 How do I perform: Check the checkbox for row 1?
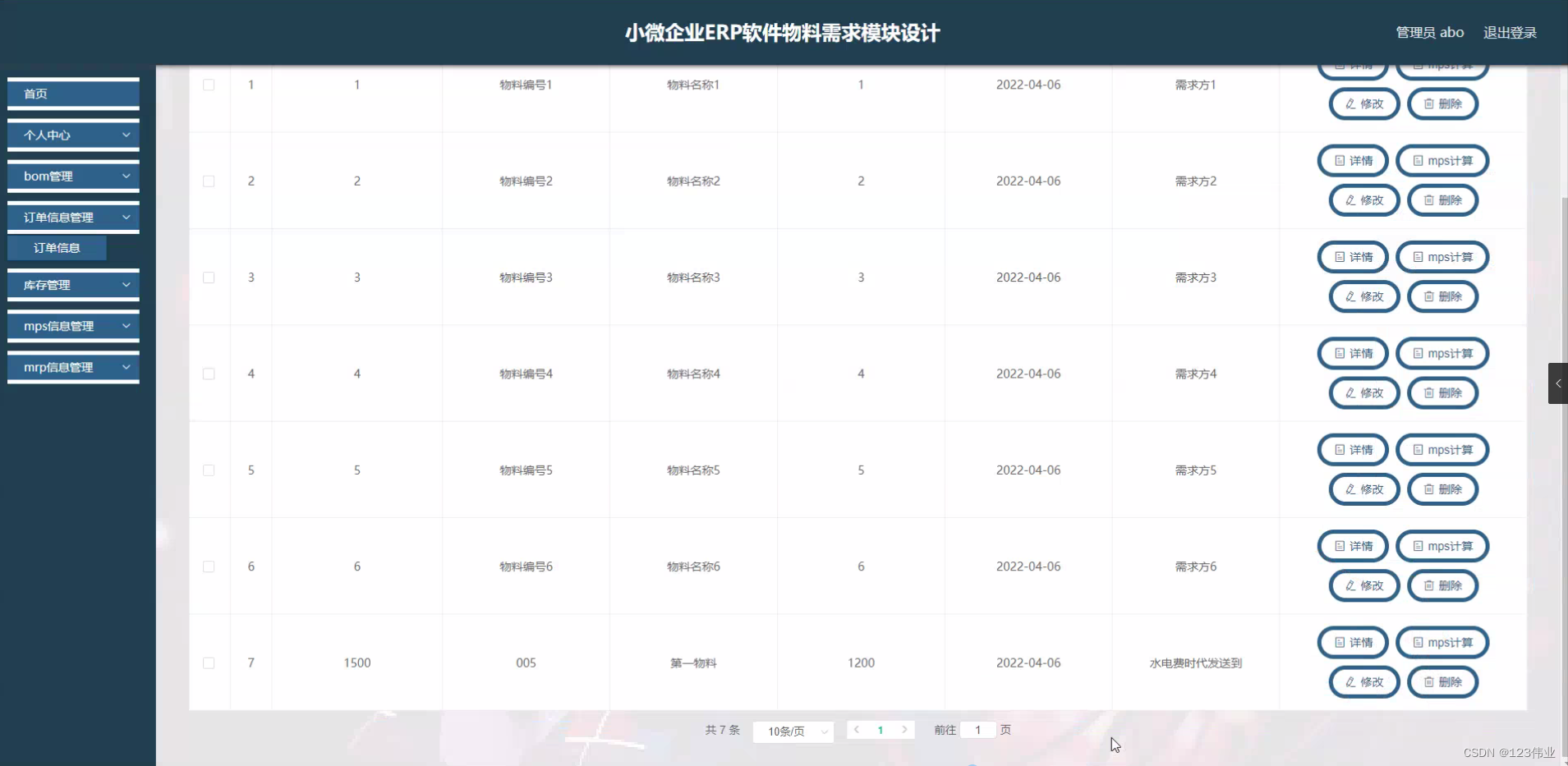tap(209, 85)
